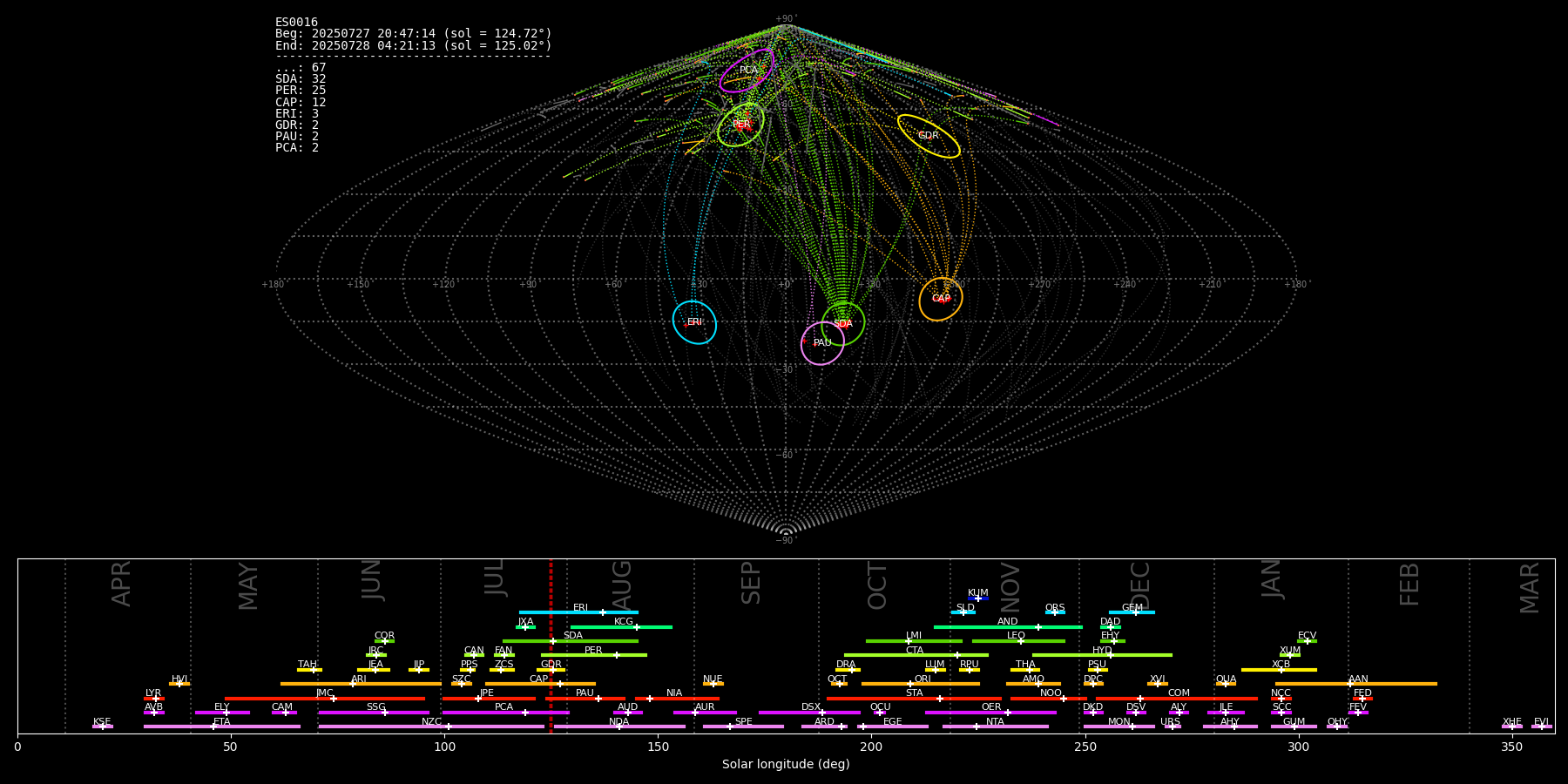Click the QUA shower bar in timeline
The width and height of the screenshot is (1568, 784).
pos(1226,684)
